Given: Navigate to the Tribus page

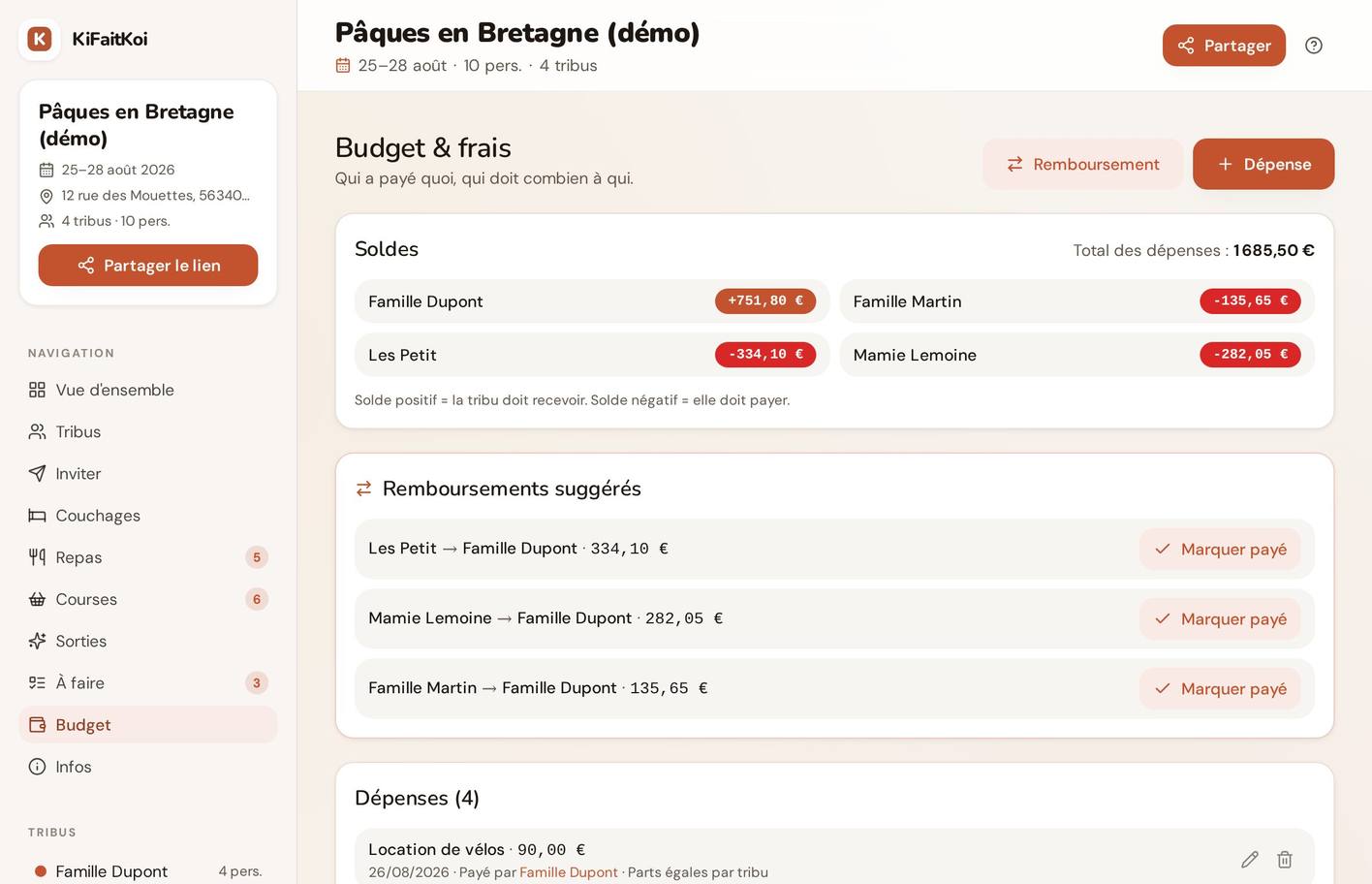Looking at the screenshot, I should point(148,431).
